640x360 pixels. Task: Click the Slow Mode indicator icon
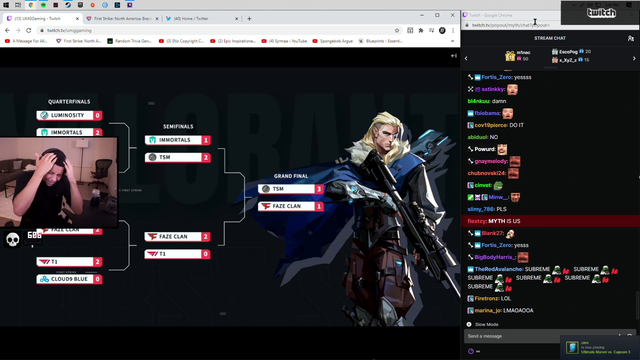tap(469, 324)
